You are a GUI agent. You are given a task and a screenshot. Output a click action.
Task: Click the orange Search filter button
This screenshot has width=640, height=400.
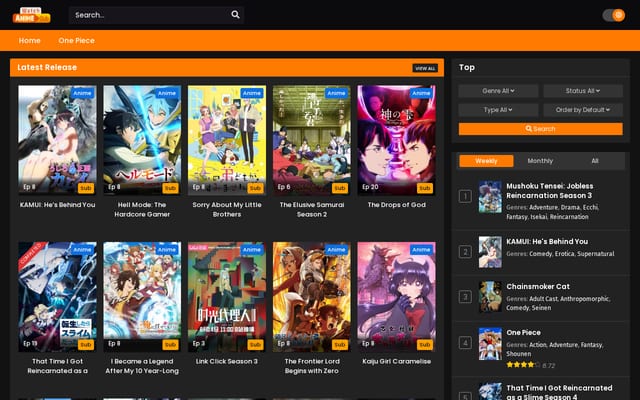540,129
